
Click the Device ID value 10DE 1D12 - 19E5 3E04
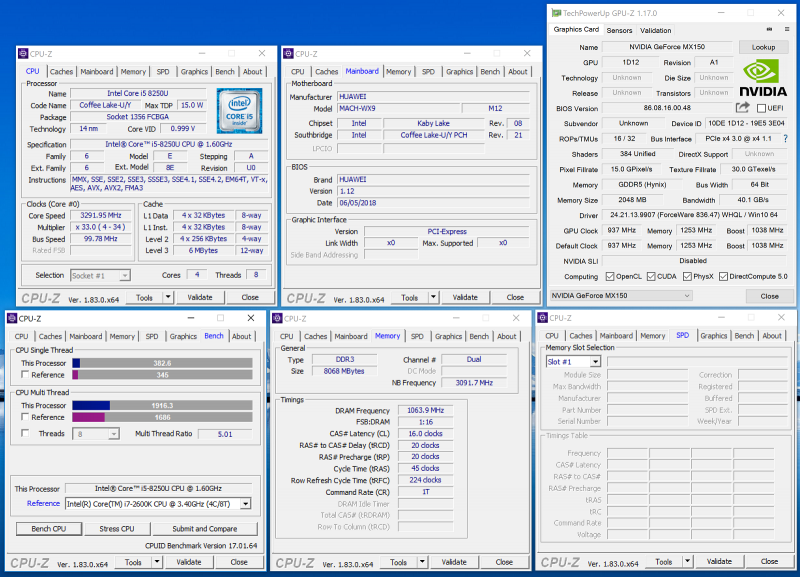745,123
